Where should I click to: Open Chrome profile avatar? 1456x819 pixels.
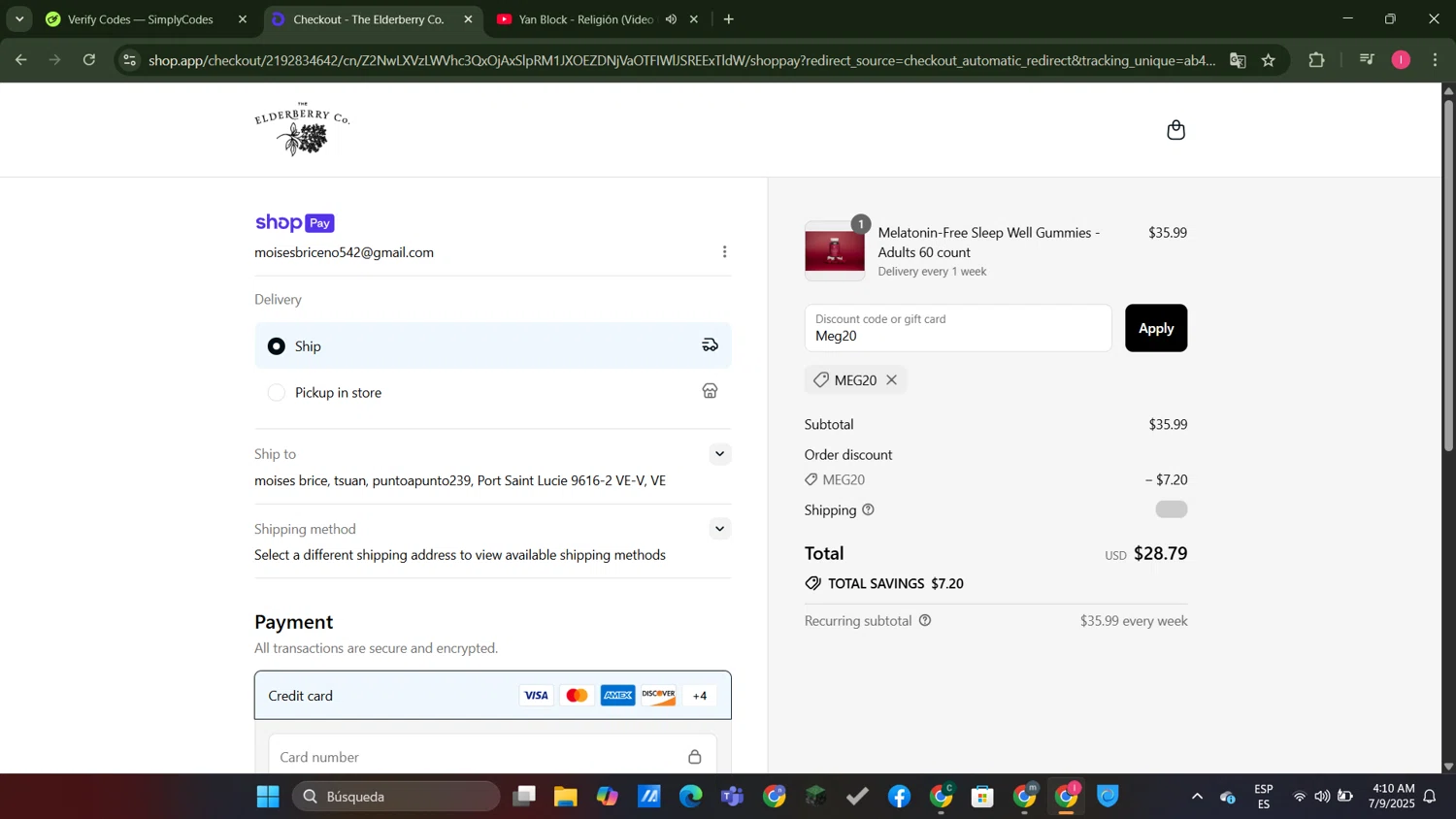1401,60
